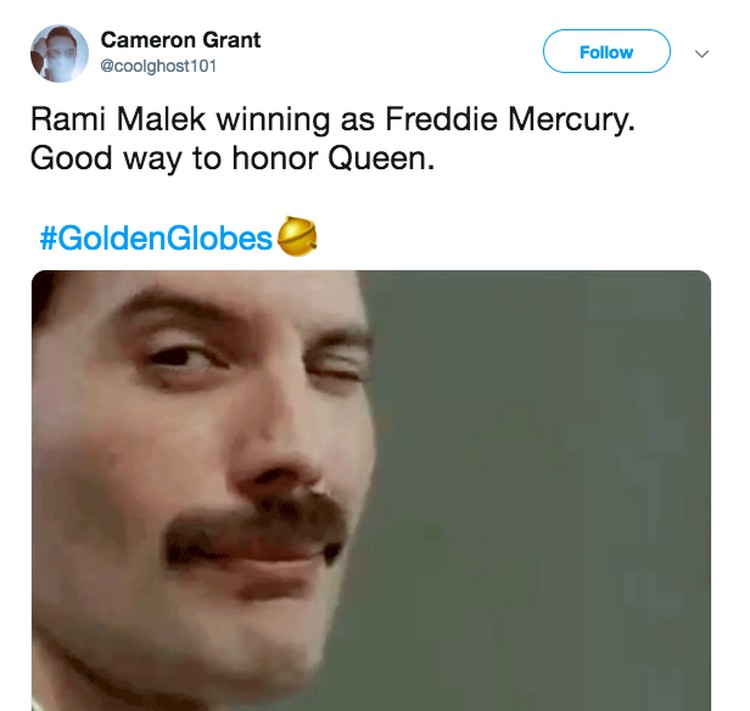Expand the tweet options chevron
The height and width of the screenshot is (711, 750).
702,54
